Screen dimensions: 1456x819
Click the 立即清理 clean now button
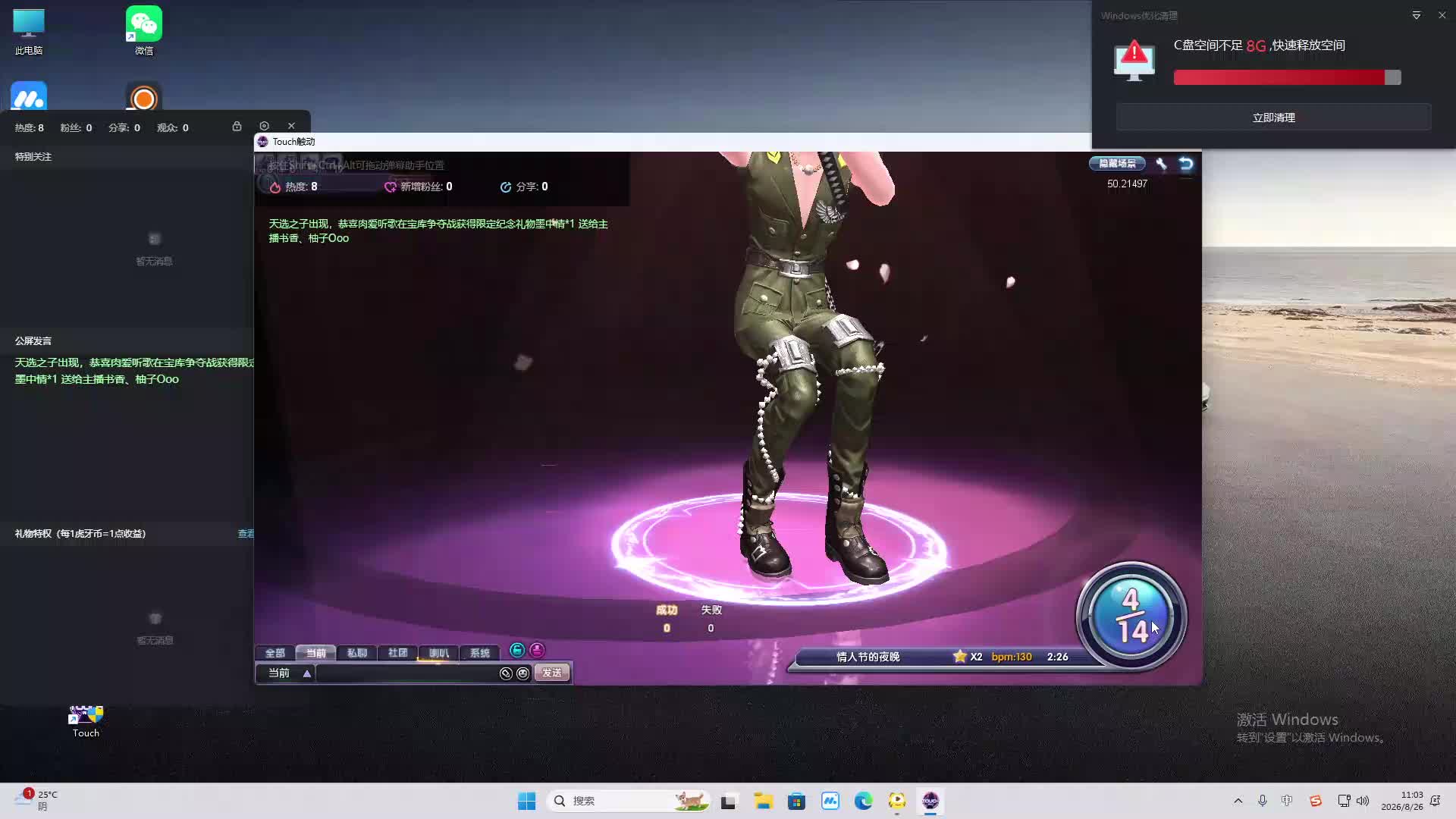point(1273,118)
